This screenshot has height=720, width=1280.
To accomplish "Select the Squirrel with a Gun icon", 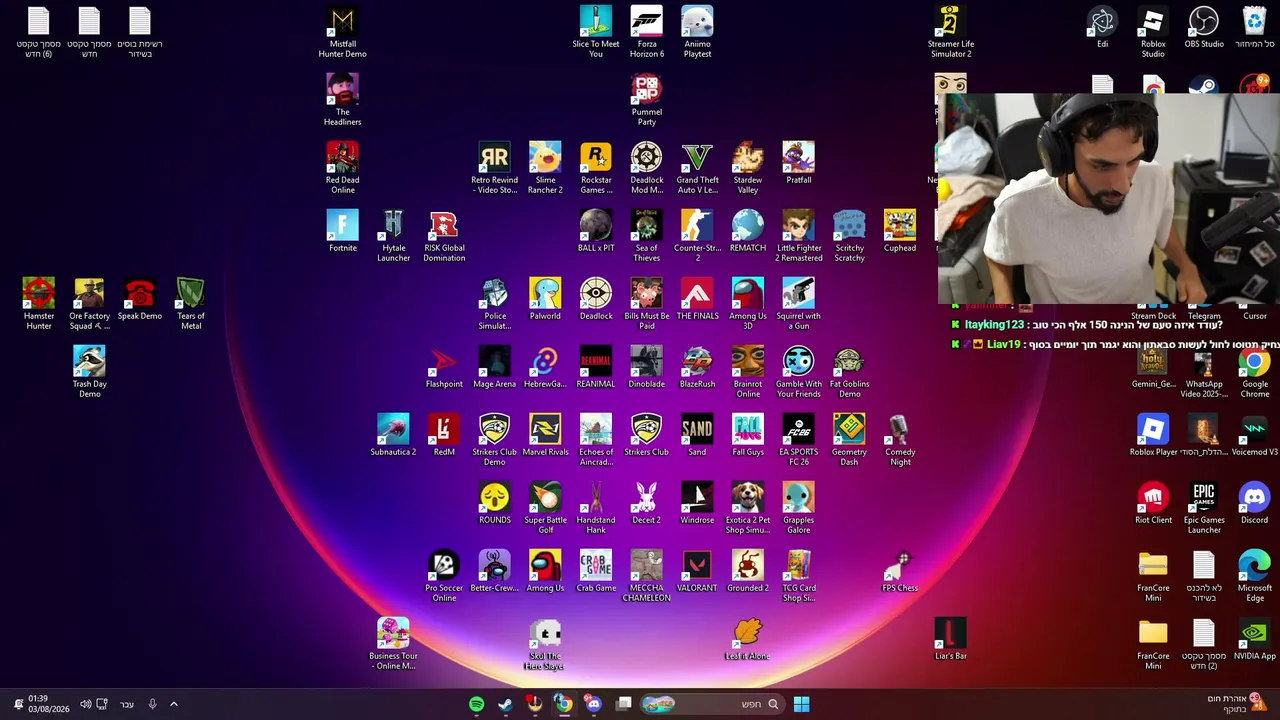I will click(798, 304).
